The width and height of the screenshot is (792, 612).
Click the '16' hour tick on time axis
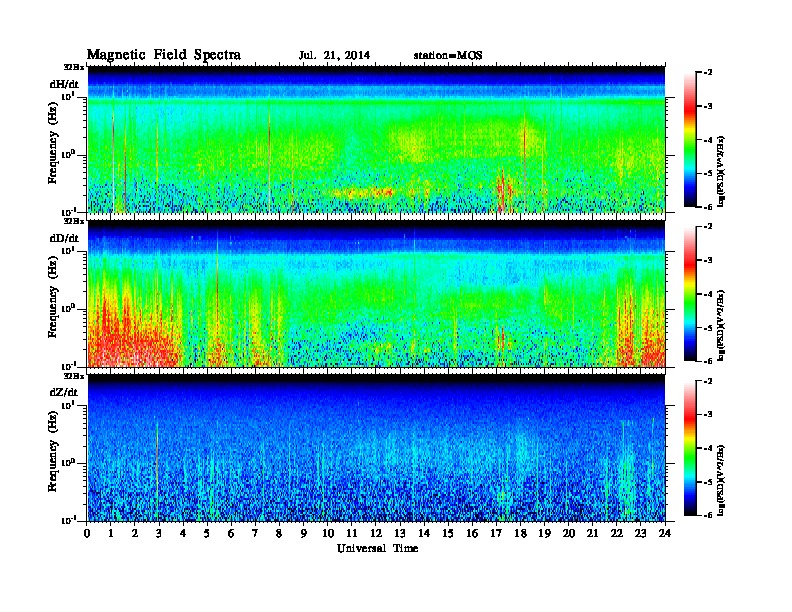click(x=472, y=534)
